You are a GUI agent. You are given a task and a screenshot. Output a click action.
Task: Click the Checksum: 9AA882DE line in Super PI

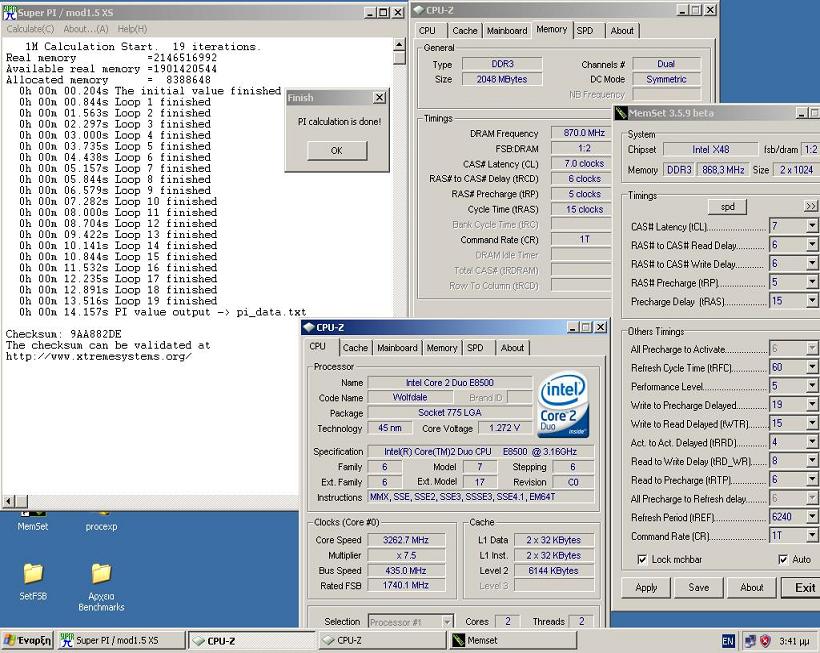tap(63, 334)
